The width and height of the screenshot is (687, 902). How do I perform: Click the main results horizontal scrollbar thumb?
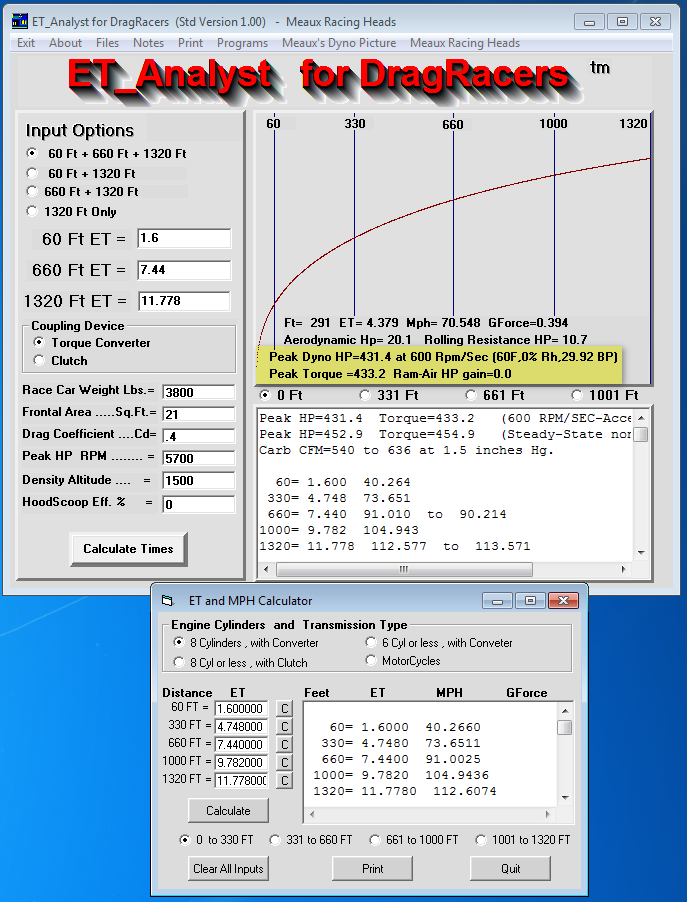(x=404, y=570)
